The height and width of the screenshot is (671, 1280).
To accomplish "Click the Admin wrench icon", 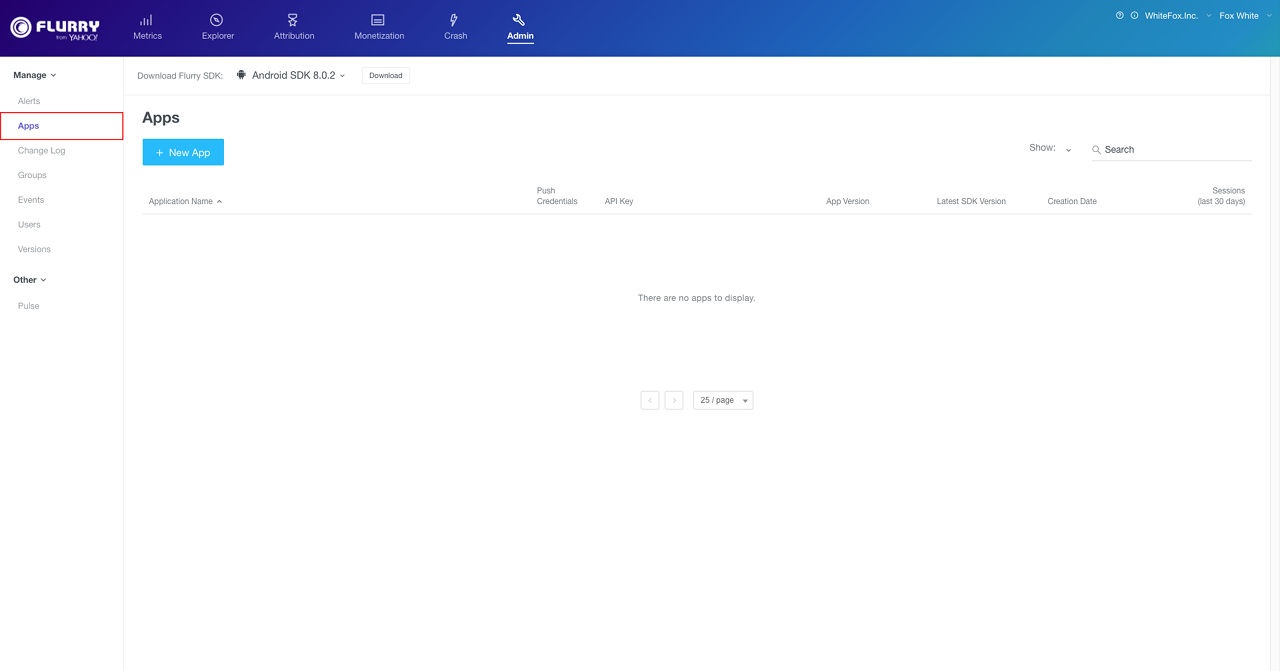I will click(x=519, y=20).
